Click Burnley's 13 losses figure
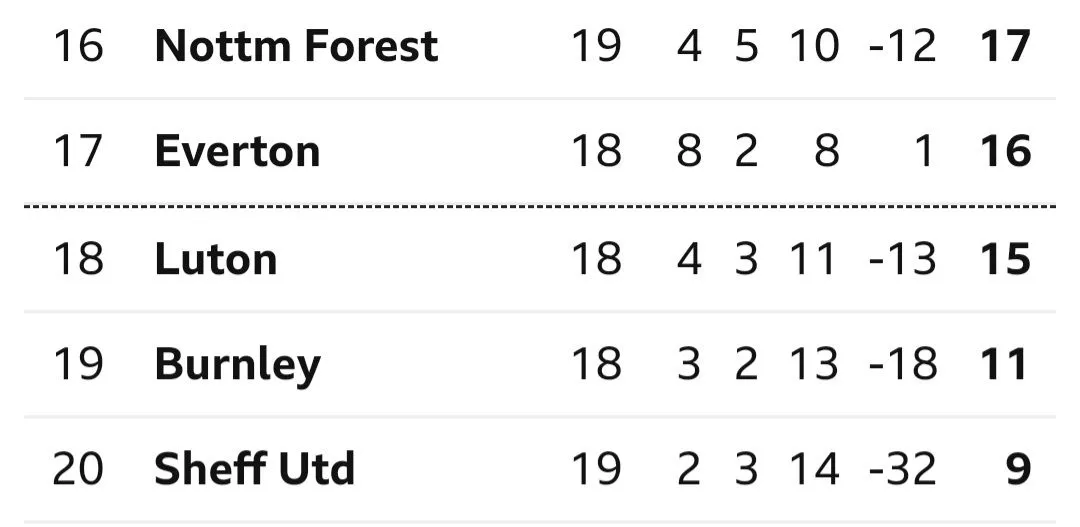This screenshot has width=1080, height=527. pyautogui.click(x=813, y=365)
